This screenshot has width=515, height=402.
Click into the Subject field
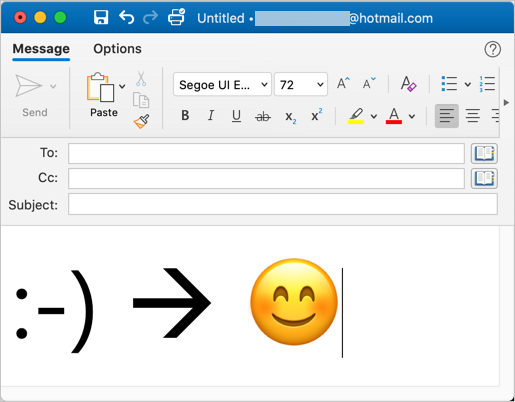coord(283,204)
